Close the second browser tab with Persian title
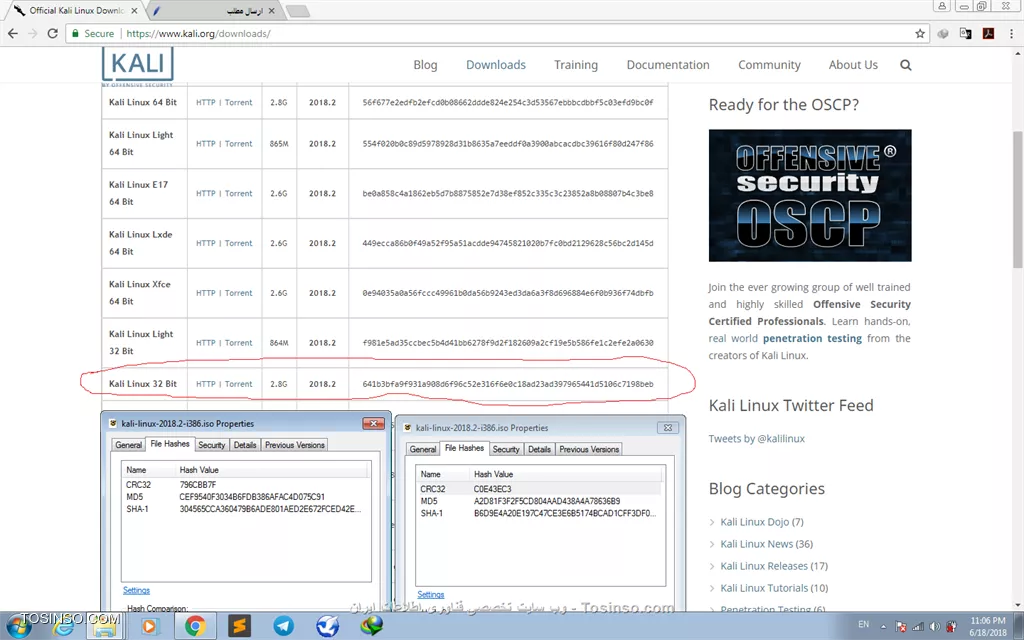Image resolution: width=1024 pixels, height=640 pixels. point(272,10)
